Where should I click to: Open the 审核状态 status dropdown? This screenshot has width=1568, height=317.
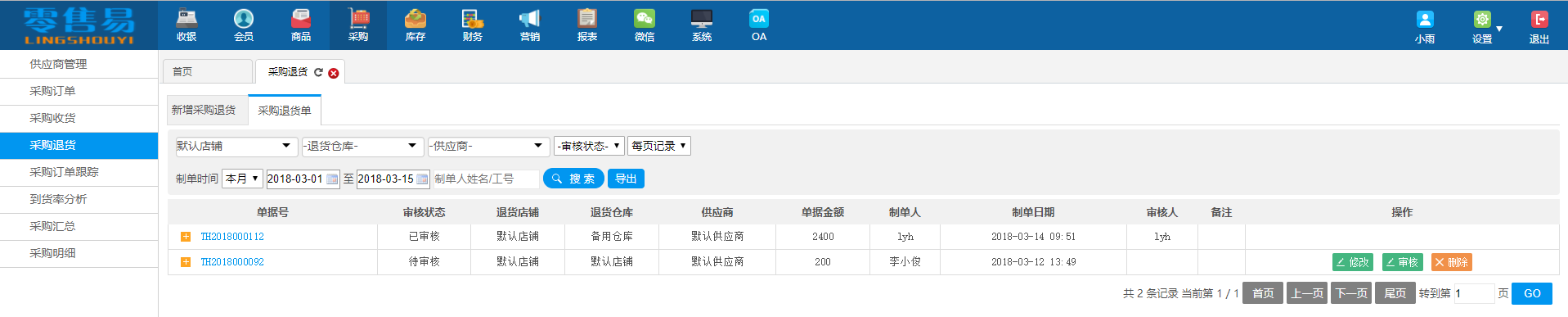pyautogui.click(x=589, y=146)
